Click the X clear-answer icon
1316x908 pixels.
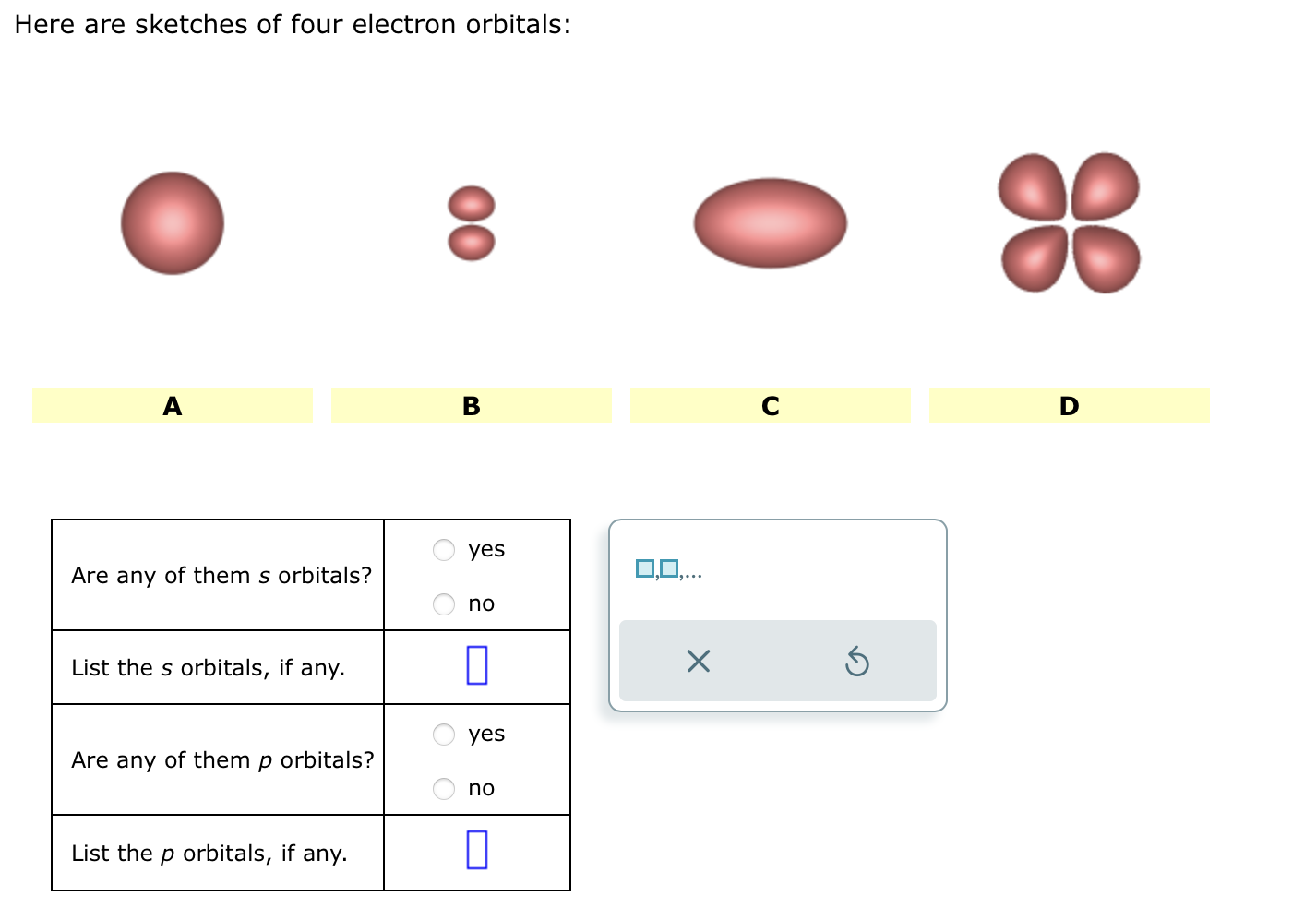tap(699, 661)
